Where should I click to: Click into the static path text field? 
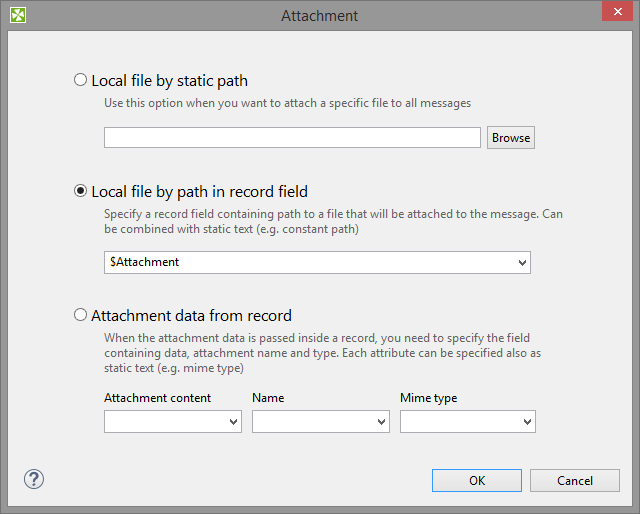tap(292, 138)
